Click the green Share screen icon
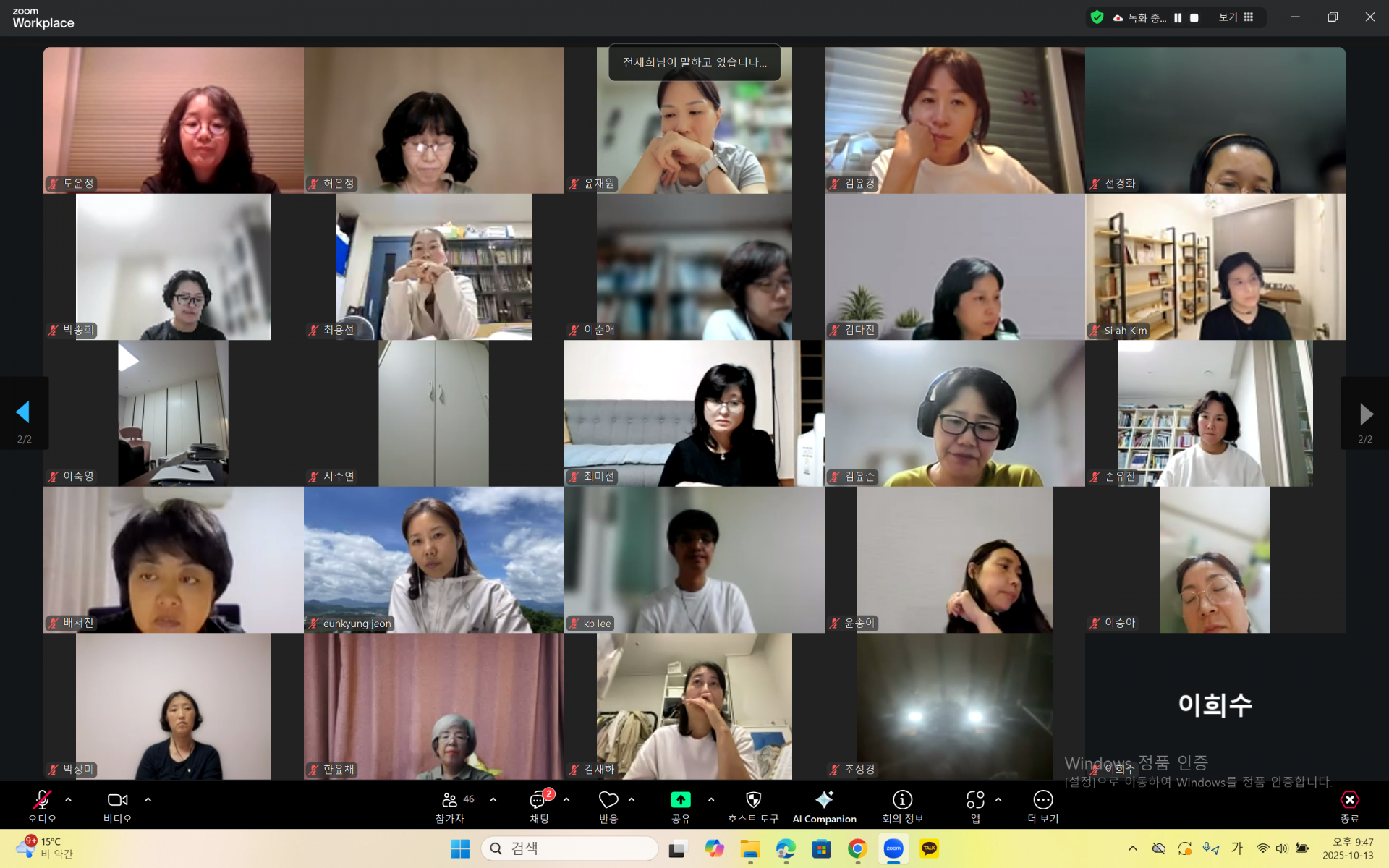Image resolution: width=1389 pixels, height=868 pixels. 680,799
